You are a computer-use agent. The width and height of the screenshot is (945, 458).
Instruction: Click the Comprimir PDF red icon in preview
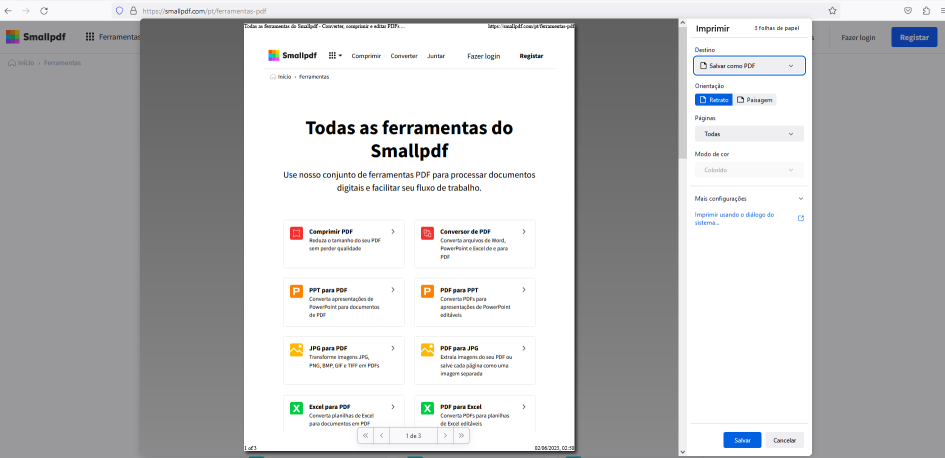[x=296, y=233]
